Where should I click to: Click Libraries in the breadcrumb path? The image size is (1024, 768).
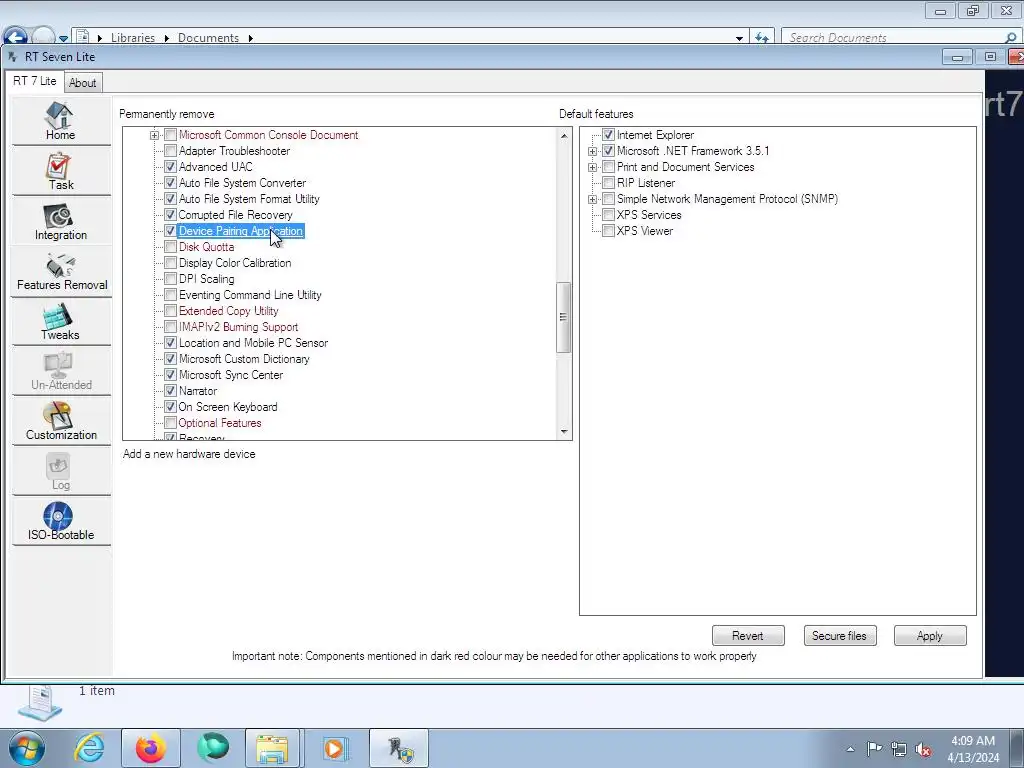click(x=133, y=38)
